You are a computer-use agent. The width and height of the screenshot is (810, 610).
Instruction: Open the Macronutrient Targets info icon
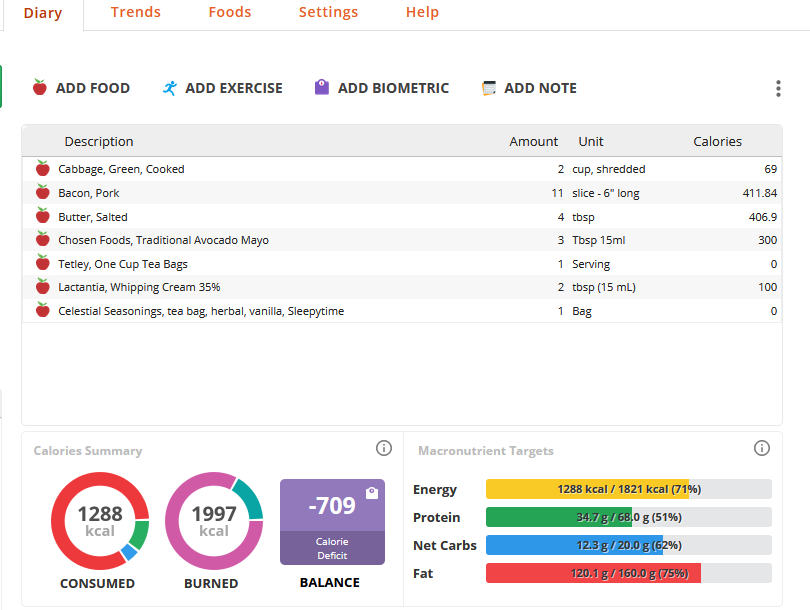pos(762,448)
